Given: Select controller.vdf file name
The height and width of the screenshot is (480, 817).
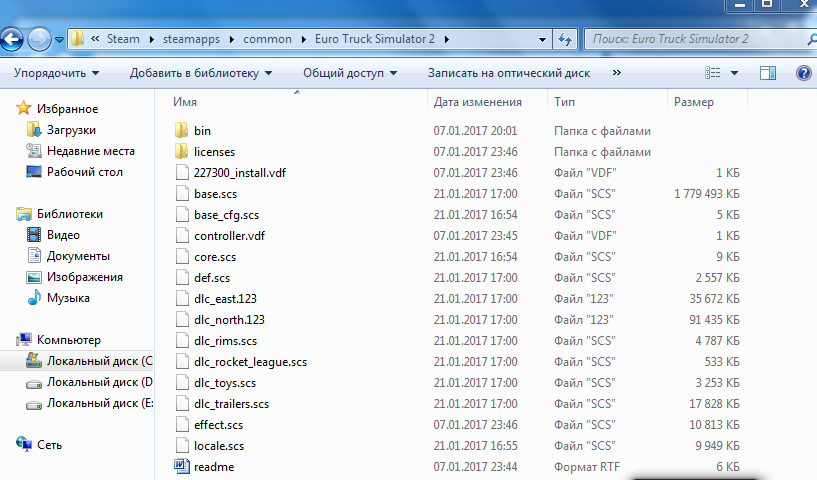Looking at the screenshot, I should point(229,236).
